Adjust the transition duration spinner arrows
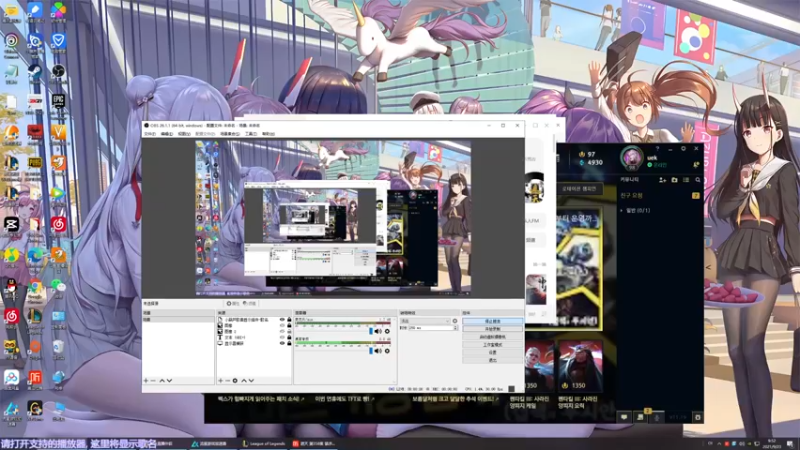 point(456,328)
